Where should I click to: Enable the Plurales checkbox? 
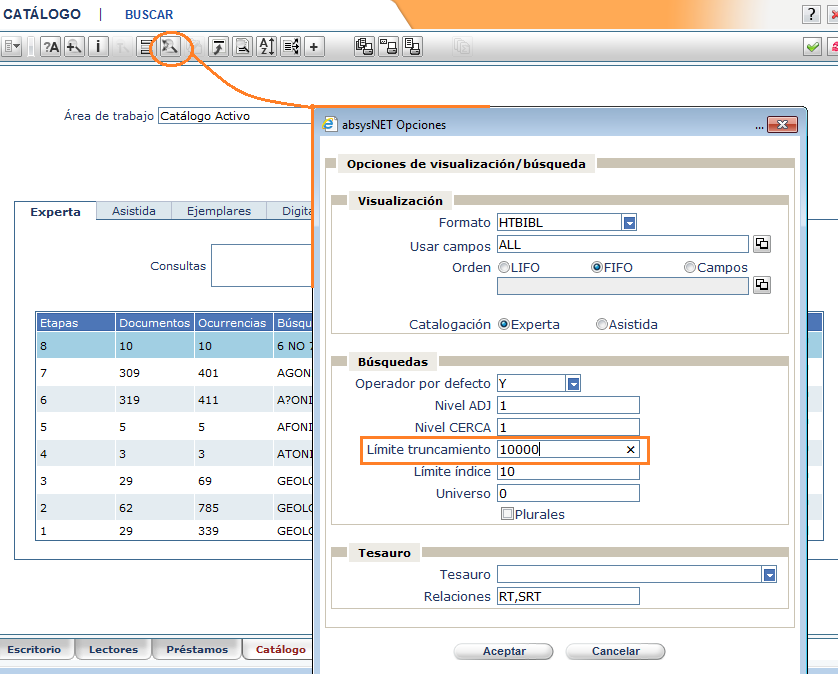(x=507, y=514)
